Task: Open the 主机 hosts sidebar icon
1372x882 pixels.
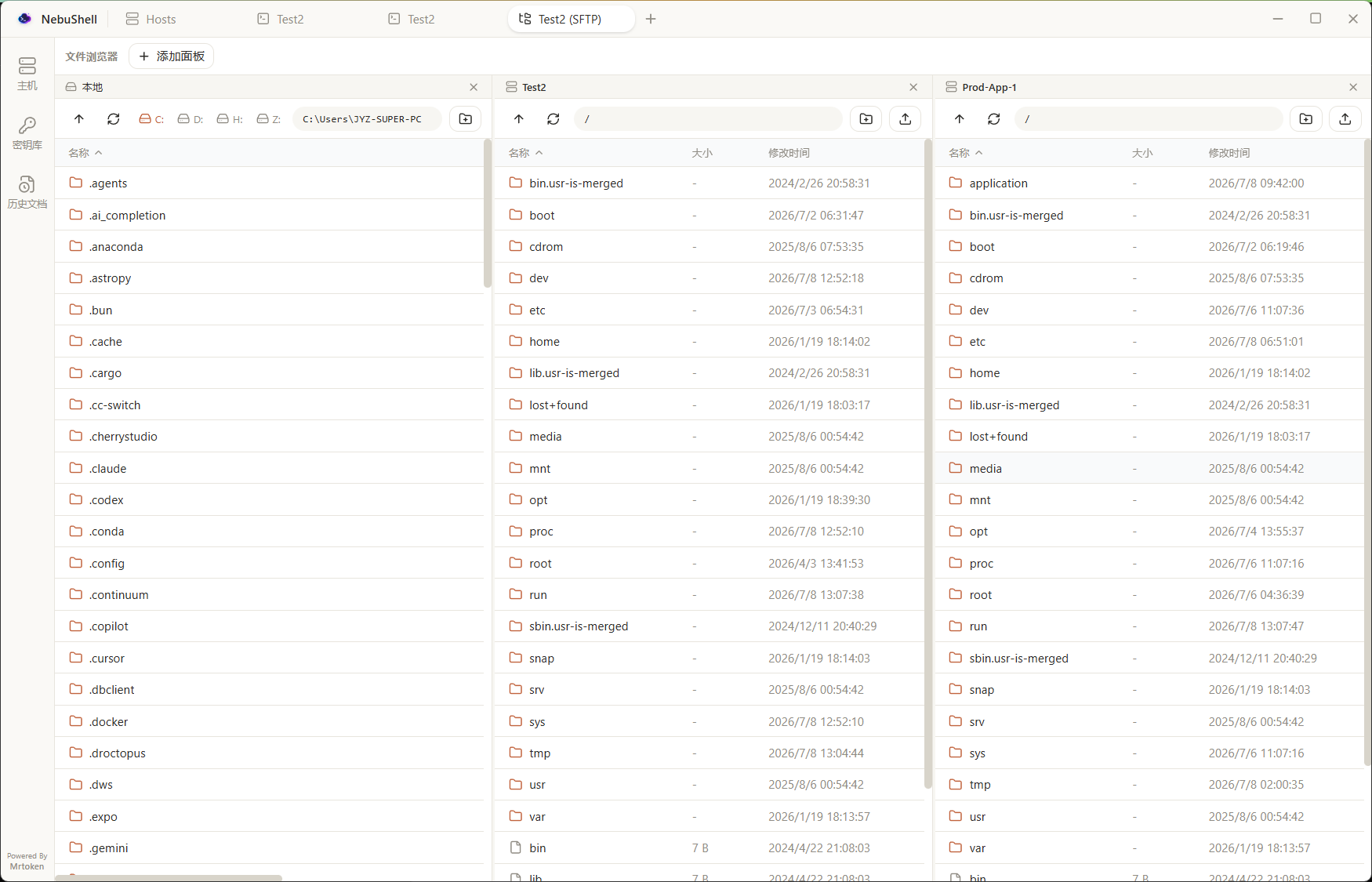Action: (27, 74)
